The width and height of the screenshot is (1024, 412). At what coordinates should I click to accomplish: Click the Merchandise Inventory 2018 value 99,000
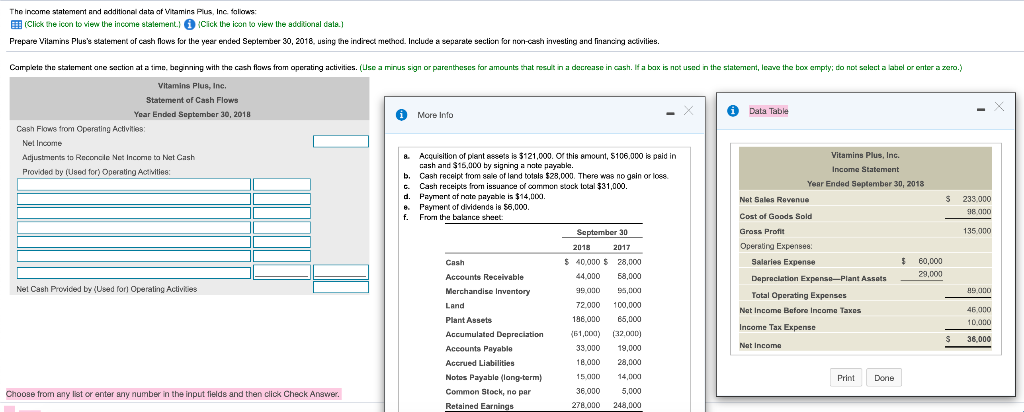tap(587, 291)
